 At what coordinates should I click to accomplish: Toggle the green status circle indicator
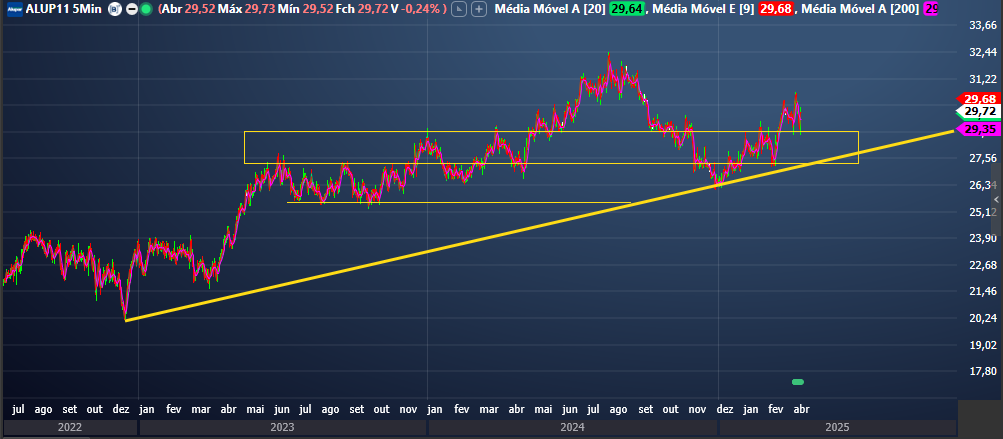click(x=147, y=9)
